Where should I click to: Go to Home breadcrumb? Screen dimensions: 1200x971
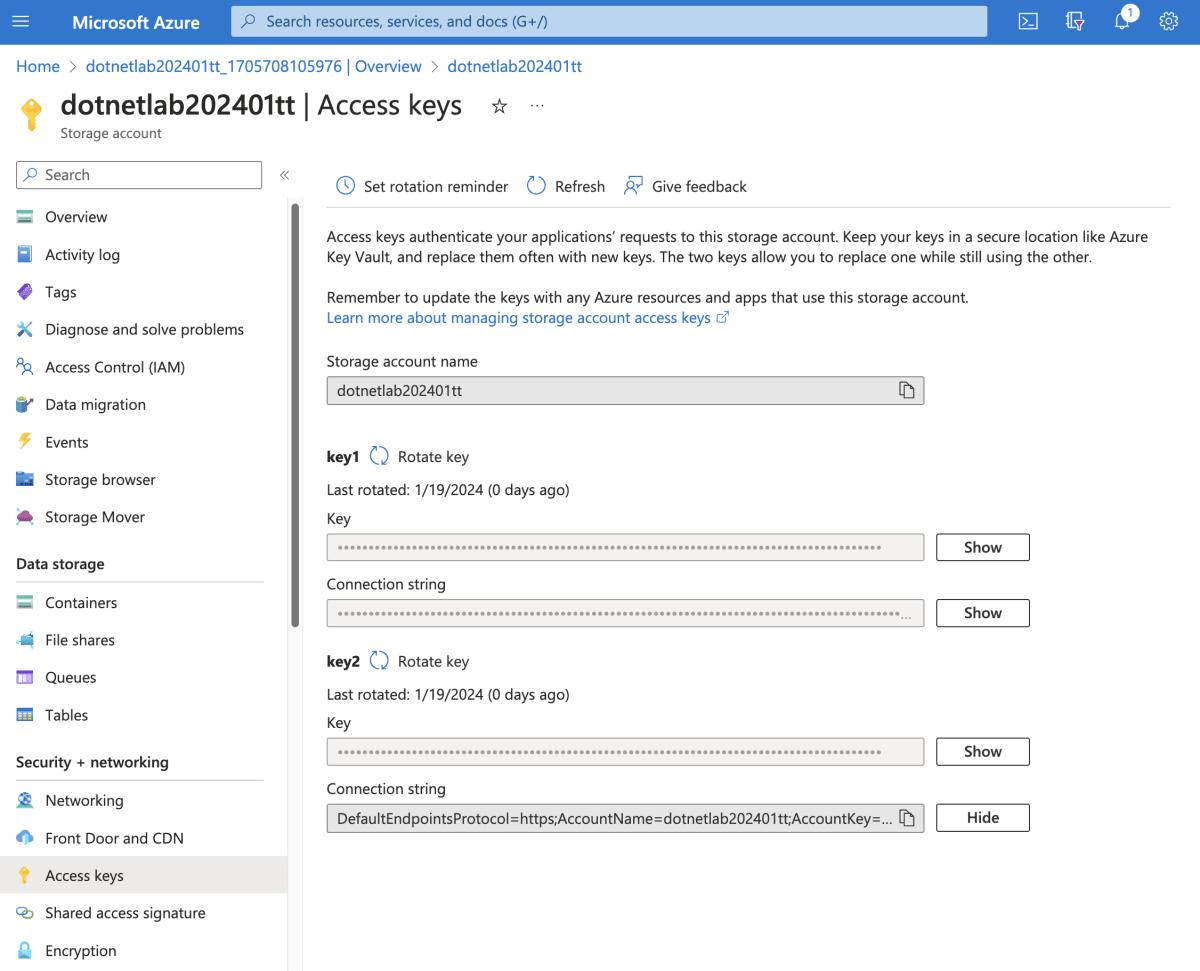(38, 66)
